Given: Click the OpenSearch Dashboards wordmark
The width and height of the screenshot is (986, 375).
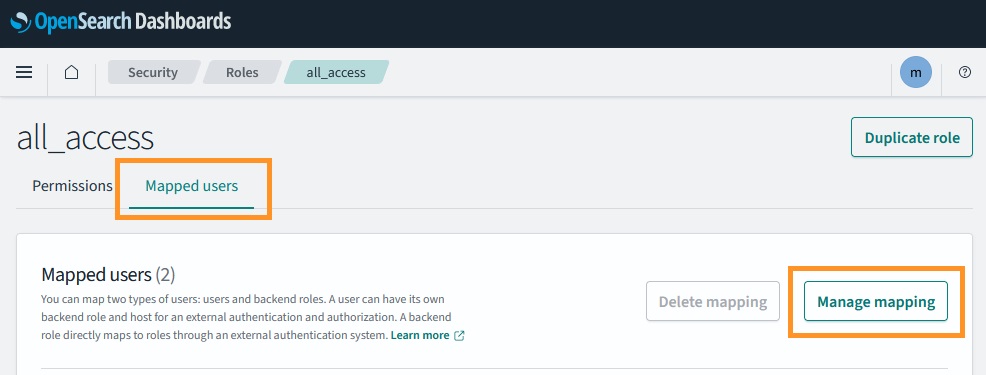Looking at the screenshot, I should (133, 23).
